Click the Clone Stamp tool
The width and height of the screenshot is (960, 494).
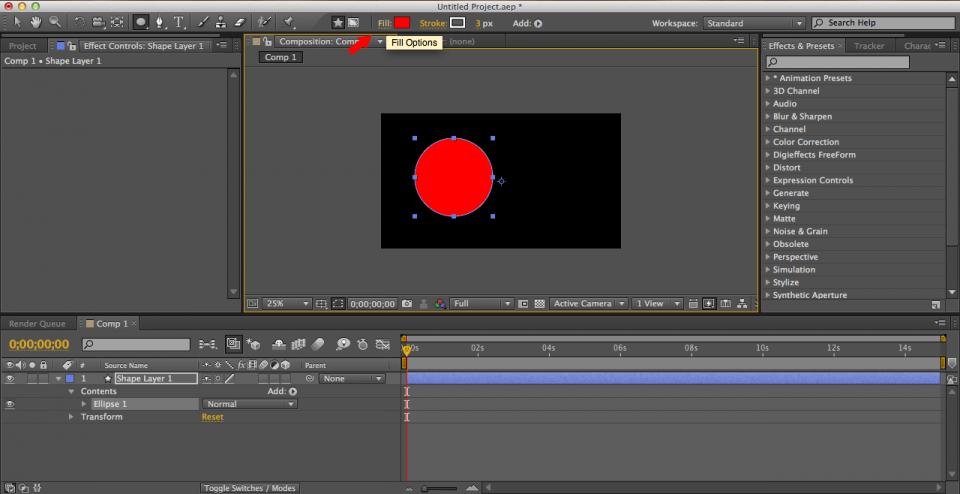point(221,22)
